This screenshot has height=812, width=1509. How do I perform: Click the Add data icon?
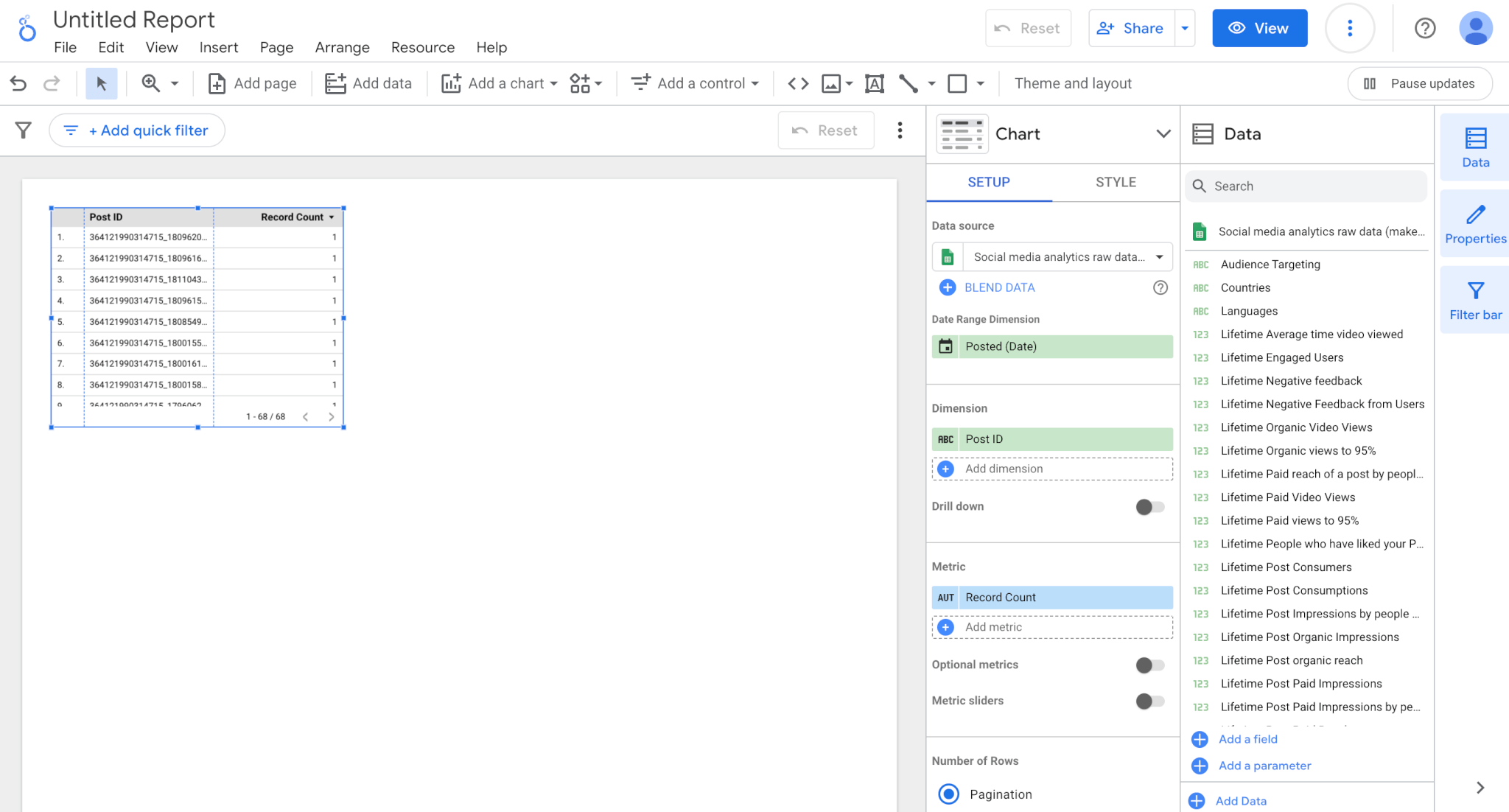coord(335,83)
